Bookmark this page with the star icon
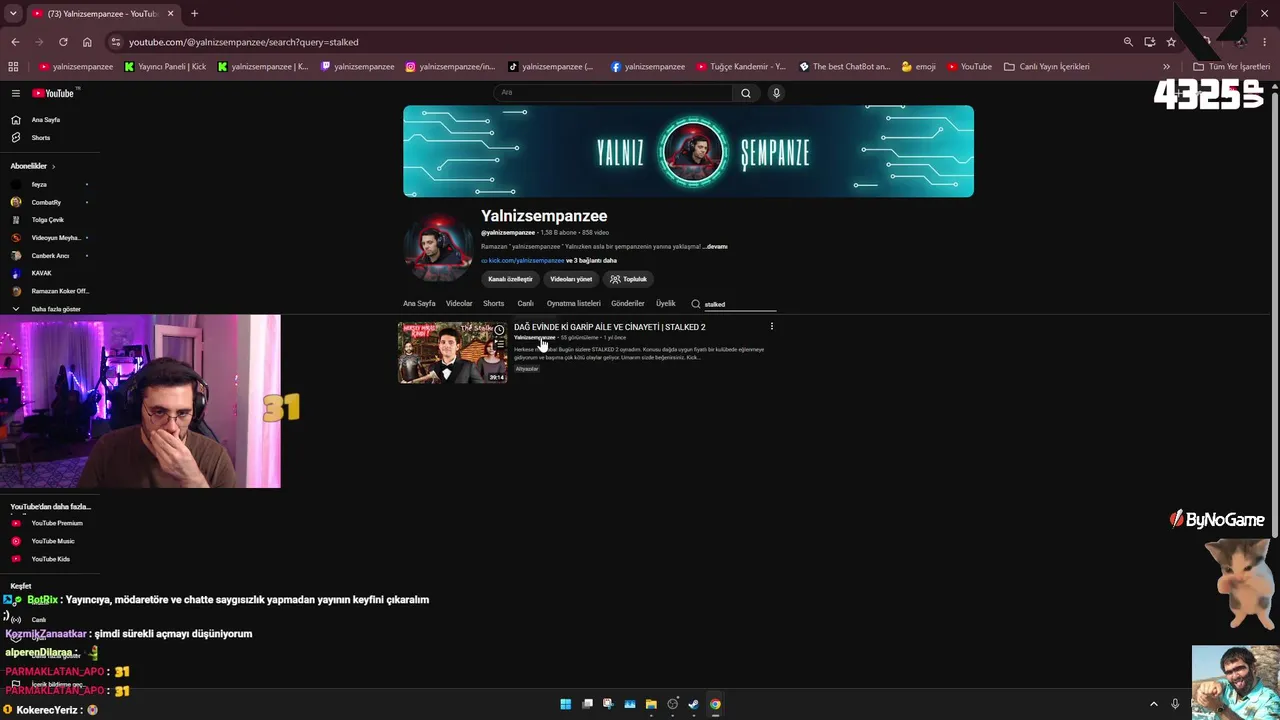The image size is (1280, 720). click(1171, 42)
